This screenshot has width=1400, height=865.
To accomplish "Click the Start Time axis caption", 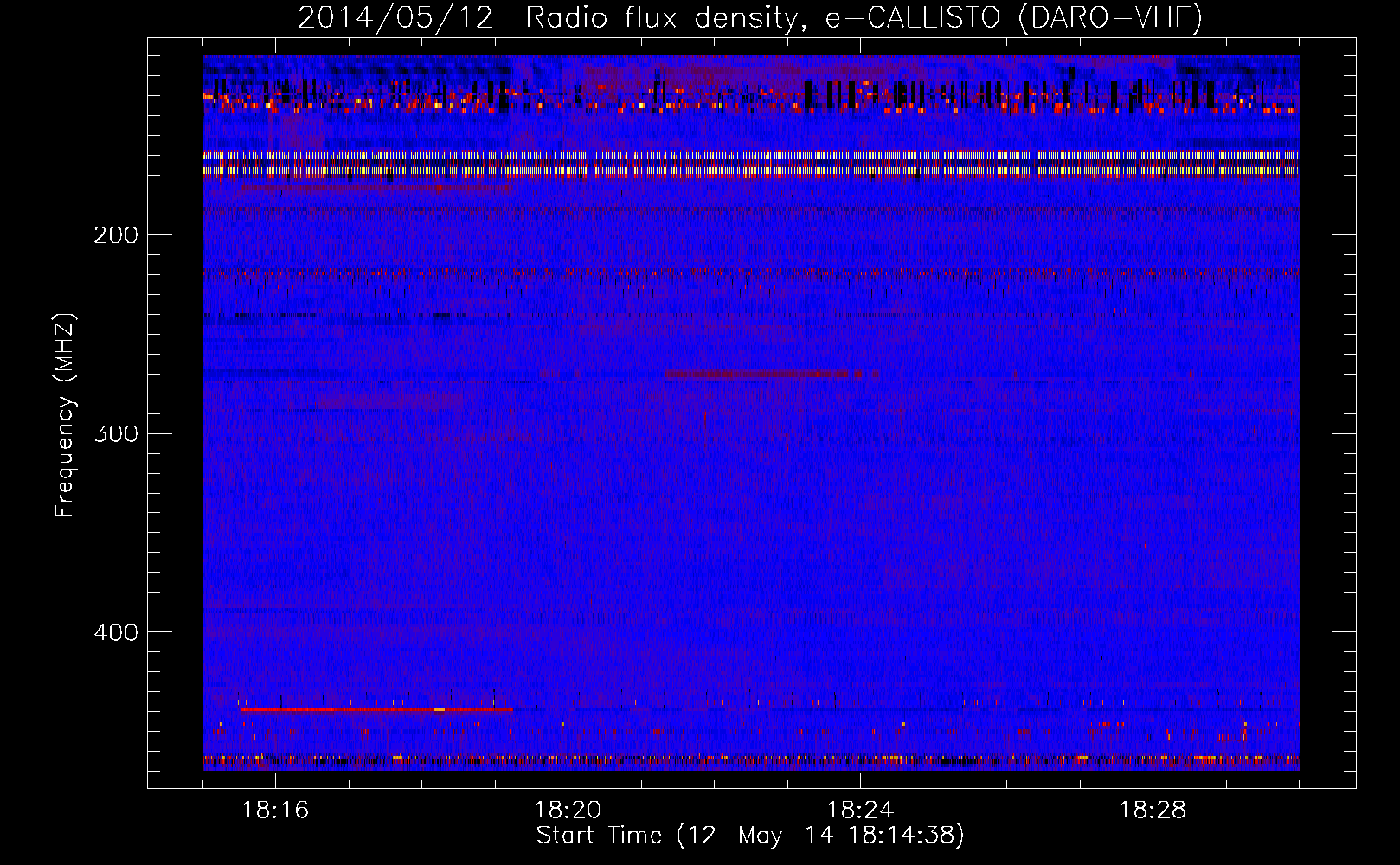I will point(749,836).
